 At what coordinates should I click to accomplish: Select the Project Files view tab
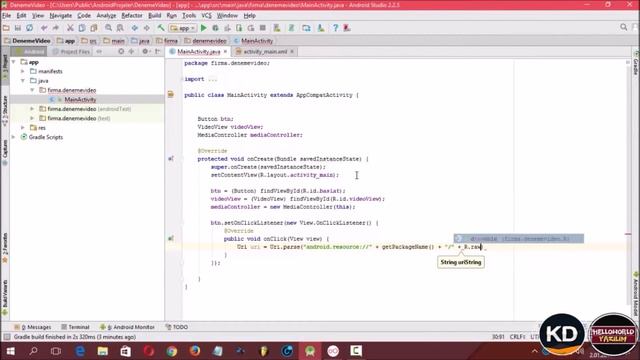tap(71, 52)
